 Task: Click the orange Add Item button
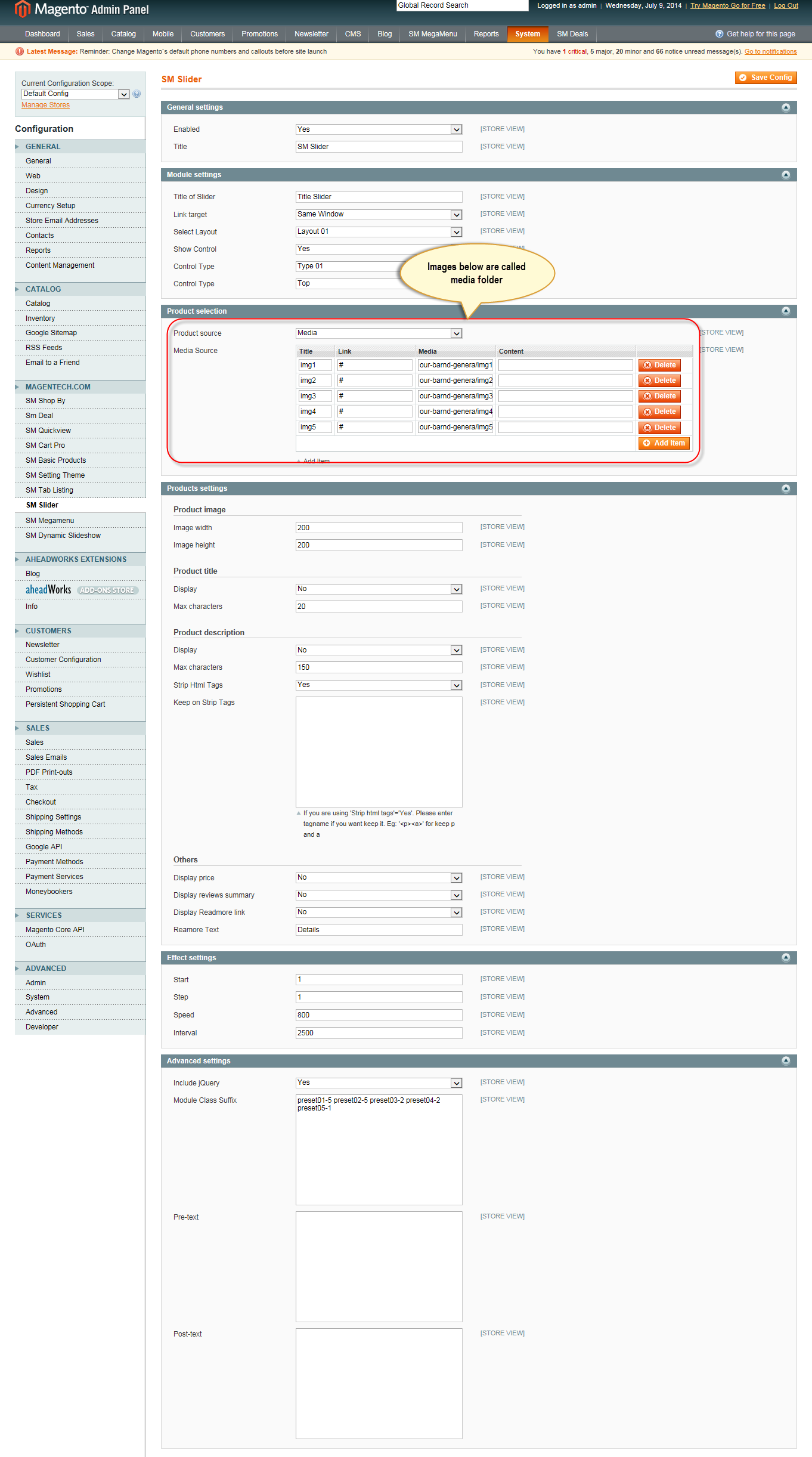click(664, 443)
